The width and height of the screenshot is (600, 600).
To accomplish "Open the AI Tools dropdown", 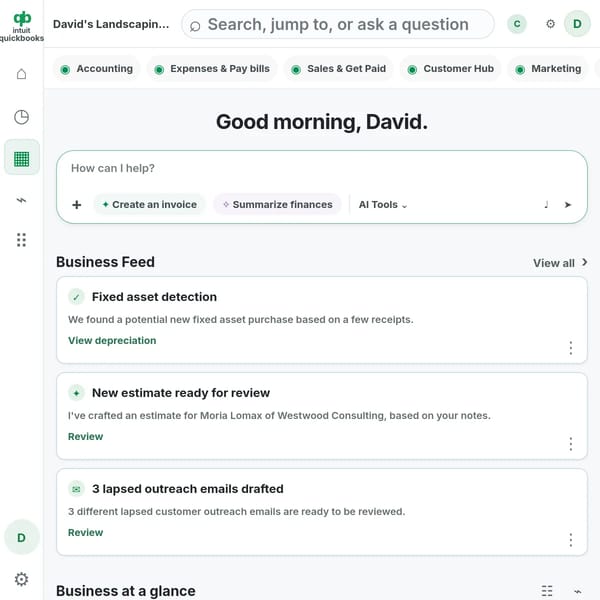I will click(383, 205).
